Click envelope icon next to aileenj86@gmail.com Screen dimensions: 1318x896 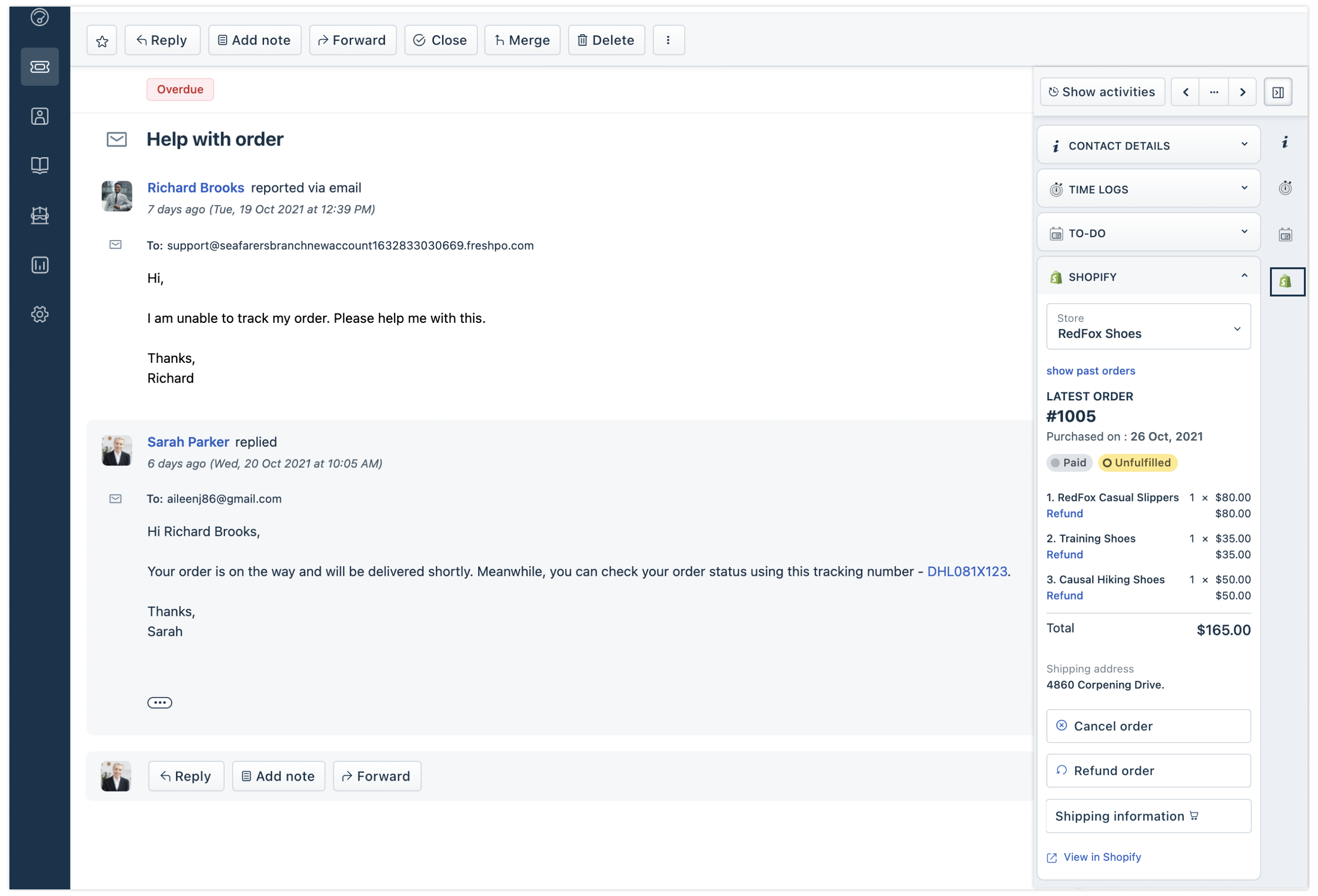(115, 498)
